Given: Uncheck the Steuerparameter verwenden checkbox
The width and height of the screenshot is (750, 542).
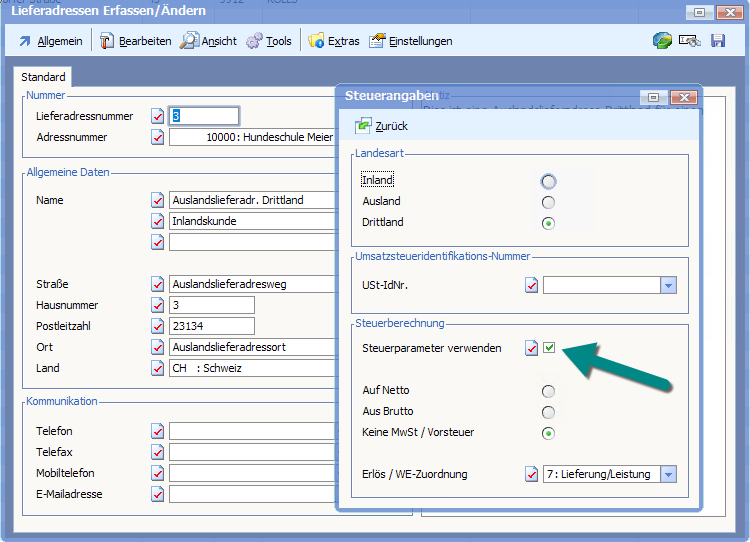Looking at the screenshot, I should (549, 348).
